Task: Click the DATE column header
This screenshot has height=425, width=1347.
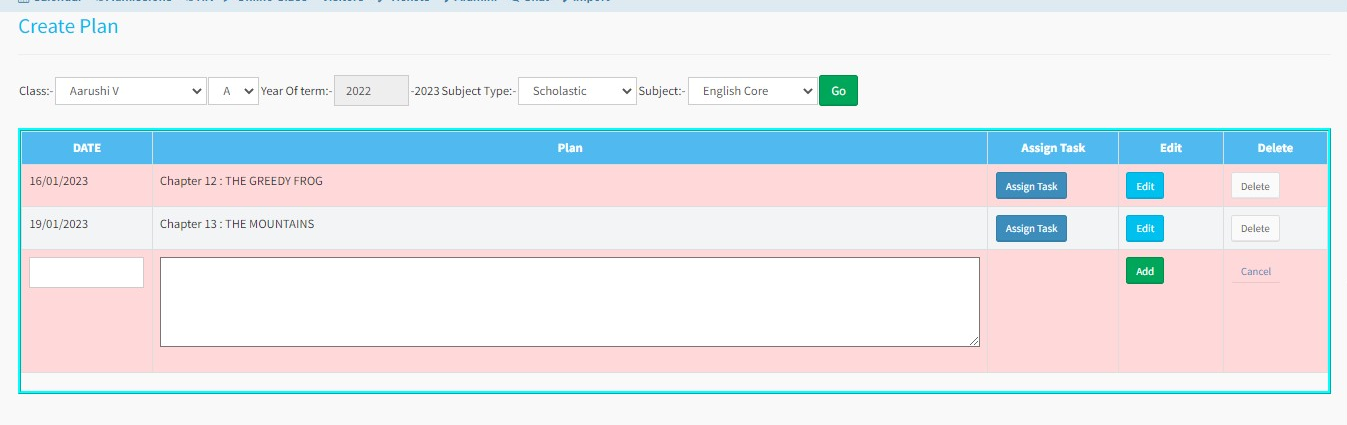Action: [87, 148]
